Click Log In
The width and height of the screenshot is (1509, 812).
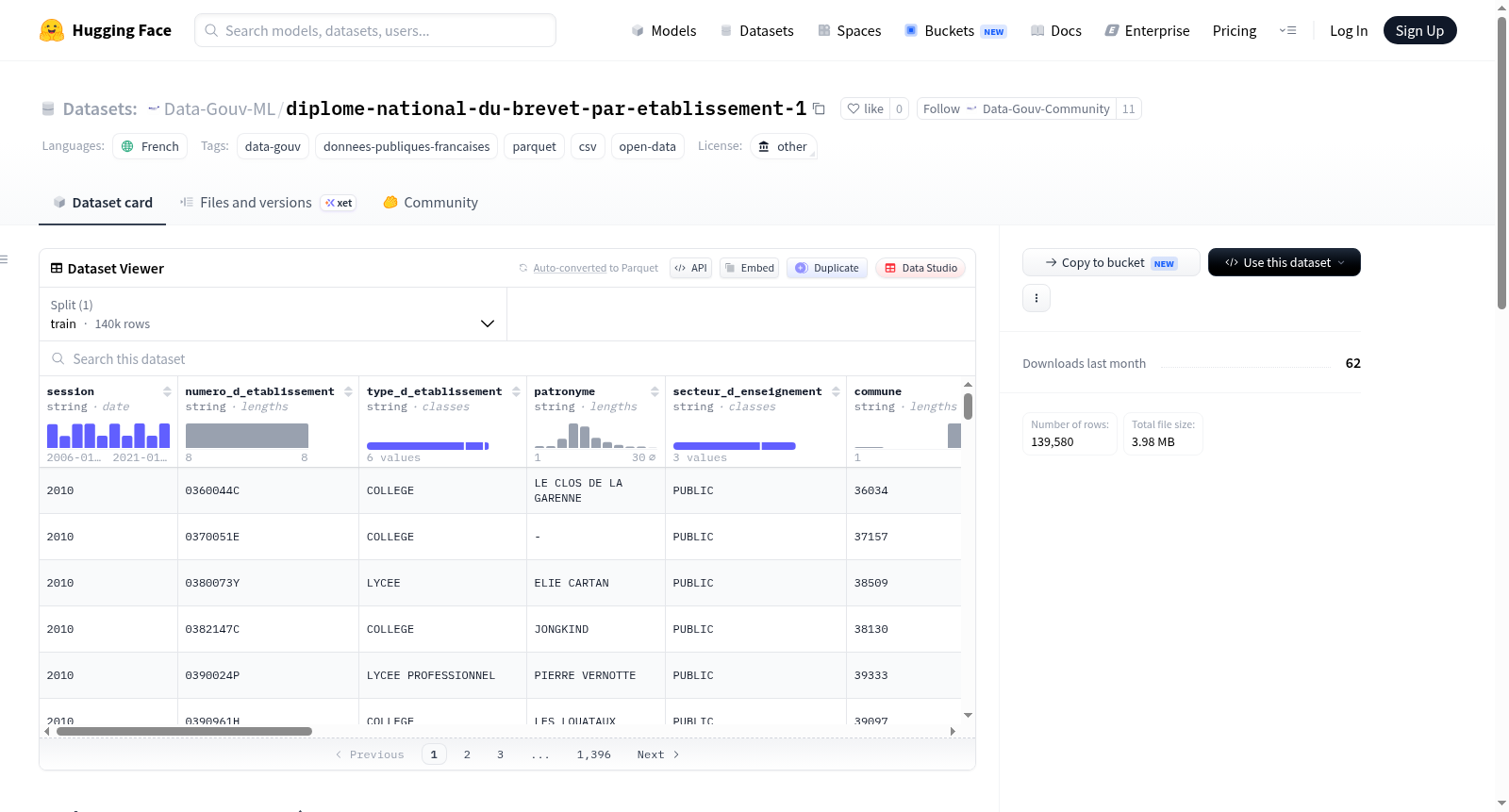[x=1349, y=30]
